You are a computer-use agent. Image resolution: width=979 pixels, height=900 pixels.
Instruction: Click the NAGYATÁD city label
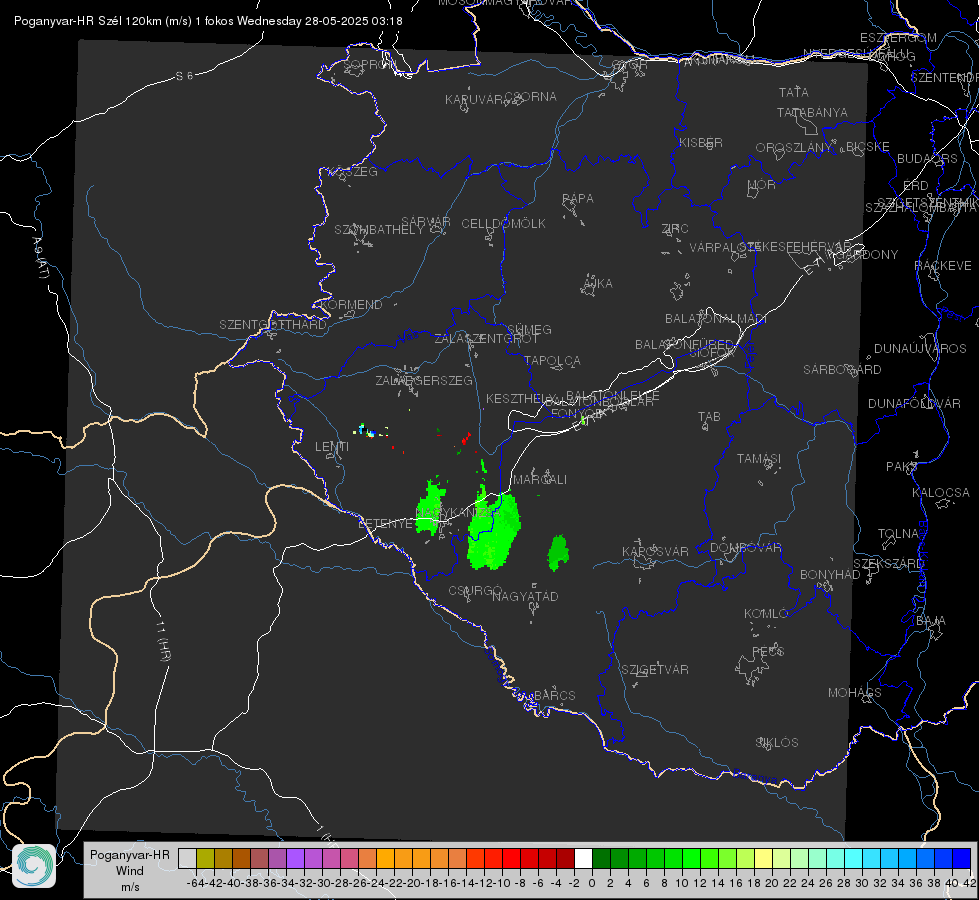click(x=525, y=596)
